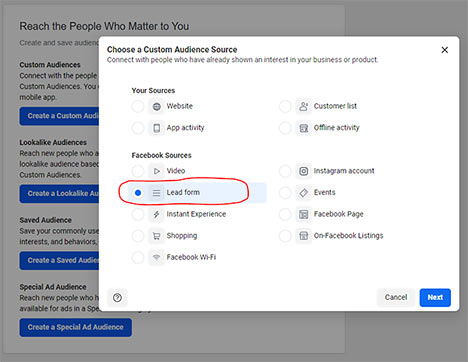Click the Events ticket icon
The width and height of the screenshot is (468, 362).
(x=303, y=193)
